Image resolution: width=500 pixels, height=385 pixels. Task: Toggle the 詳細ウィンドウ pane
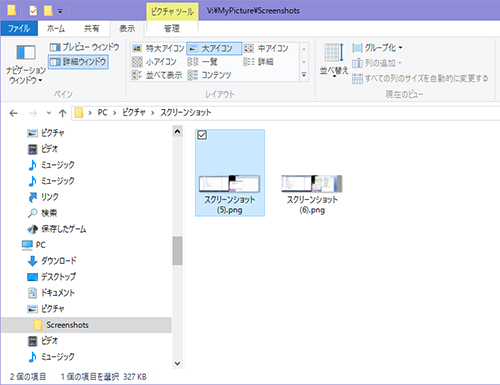[x=78, y=62]
